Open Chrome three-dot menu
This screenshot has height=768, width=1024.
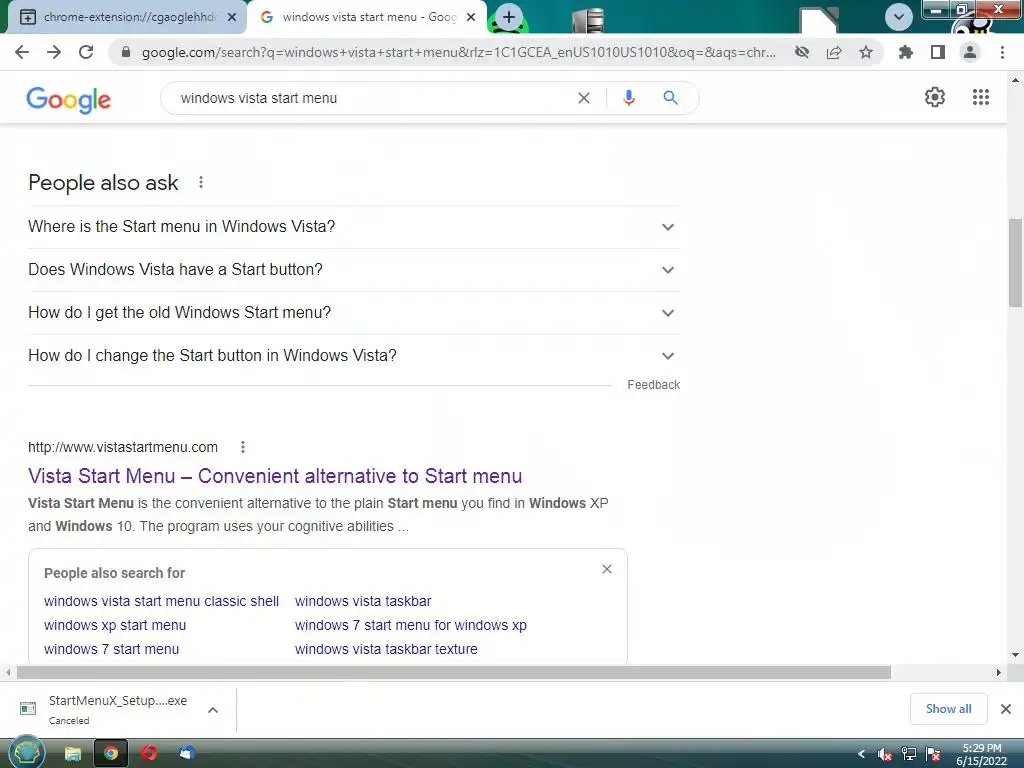click(x=1002, y=52)
